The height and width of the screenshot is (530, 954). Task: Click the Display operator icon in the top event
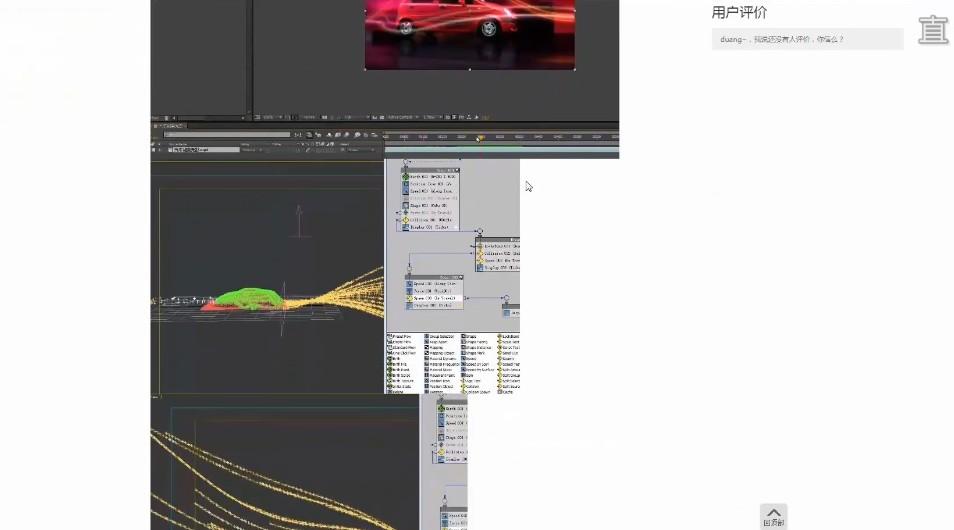click(x=406, y=227)
